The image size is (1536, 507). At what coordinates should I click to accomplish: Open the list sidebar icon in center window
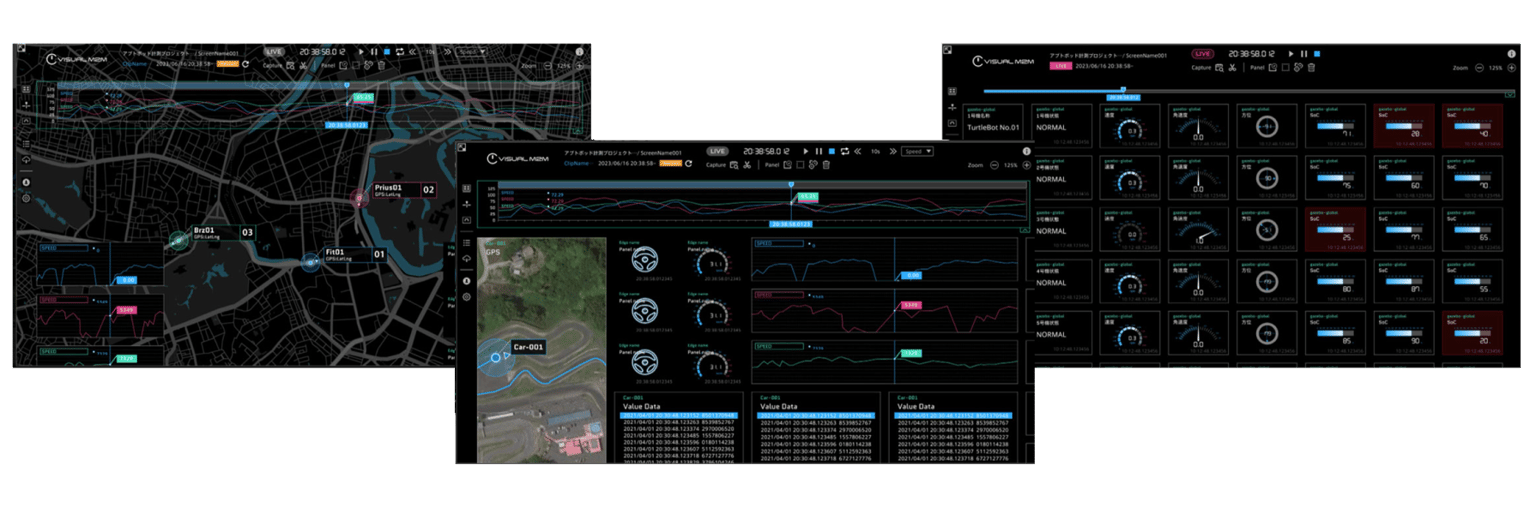coord(467,243)
